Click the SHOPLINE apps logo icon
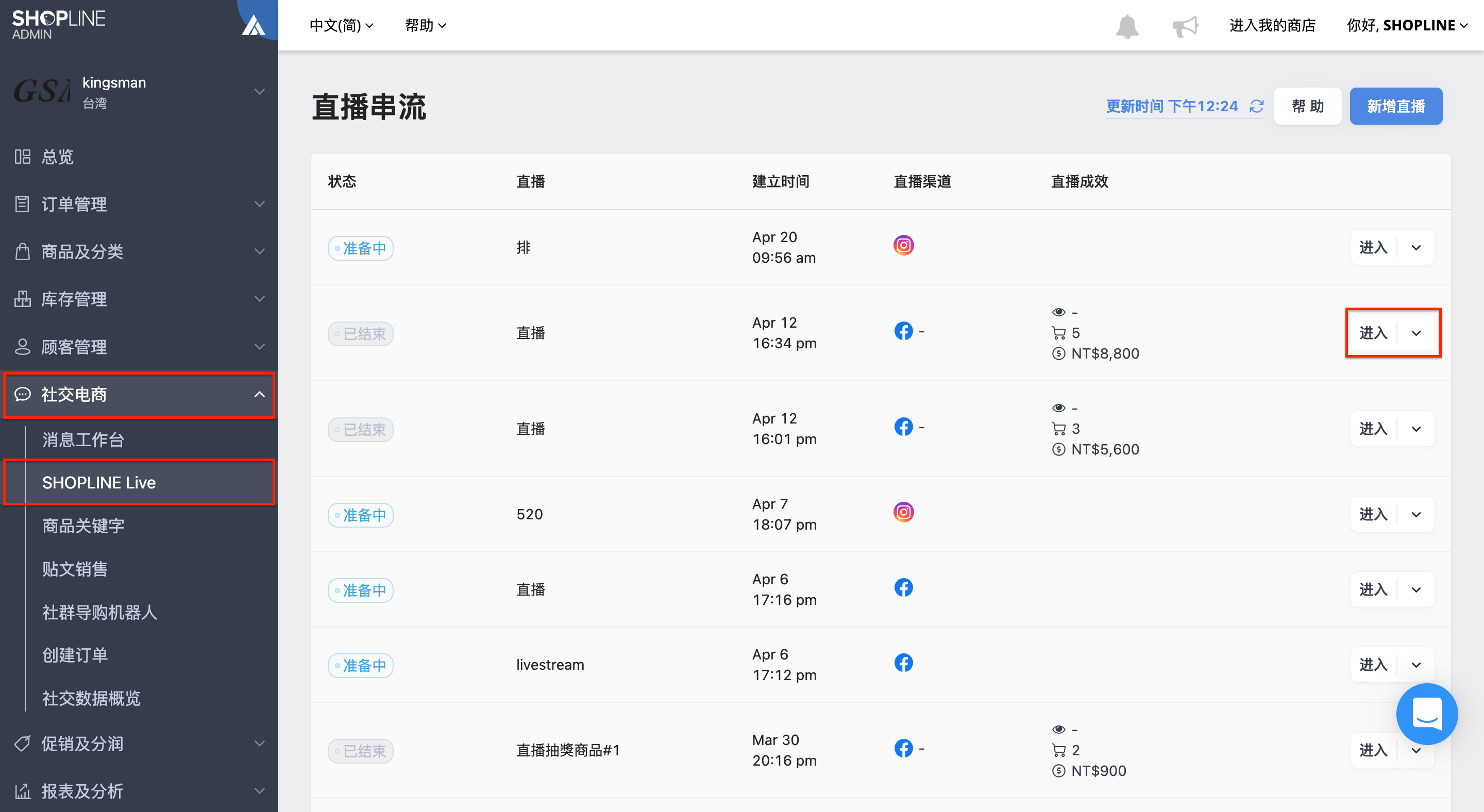This screenshot has width=1484, height=812. coord(254,25)
